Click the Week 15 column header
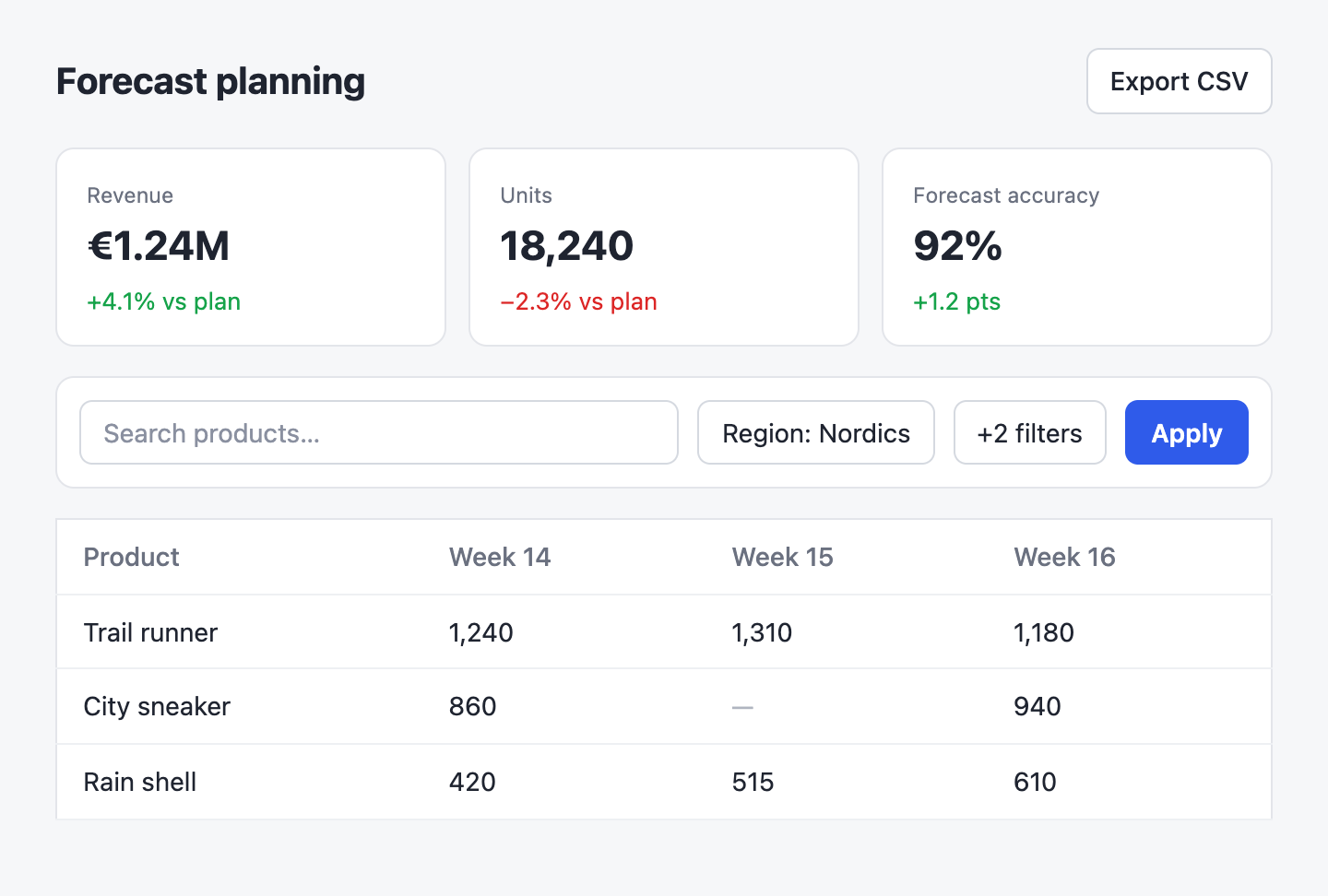The width and height of the screenshot is (1328, 896). click(x=782, y=557)
